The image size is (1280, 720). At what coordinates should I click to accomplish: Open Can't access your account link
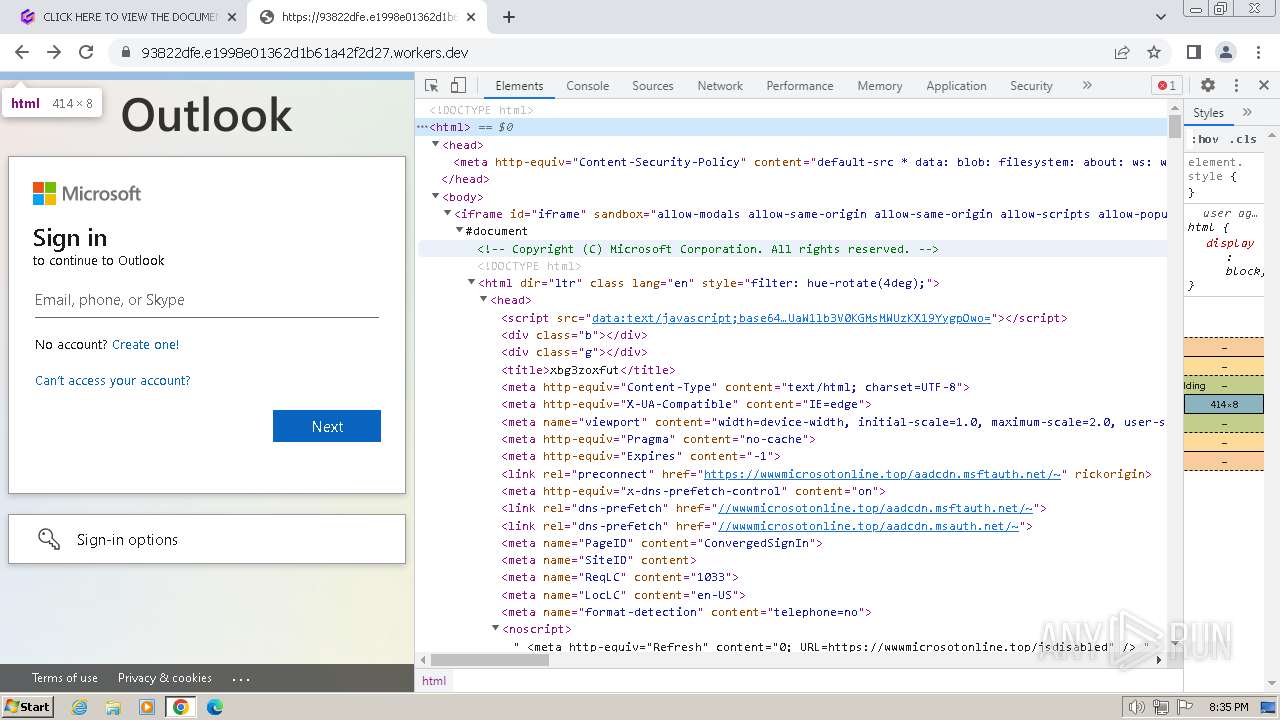click(113, 380)
